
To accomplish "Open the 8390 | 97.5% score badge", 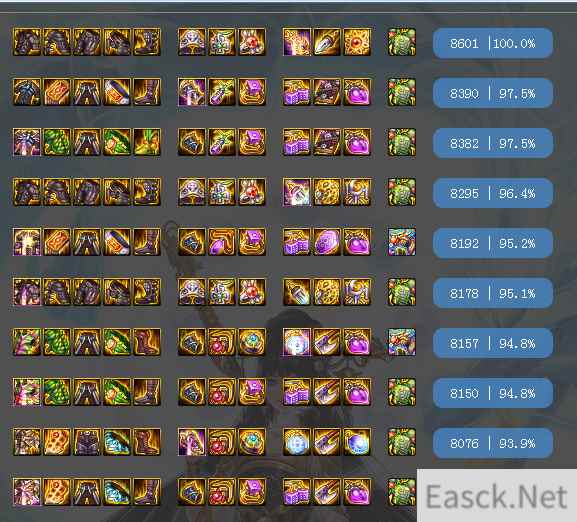I will [493, 93].
